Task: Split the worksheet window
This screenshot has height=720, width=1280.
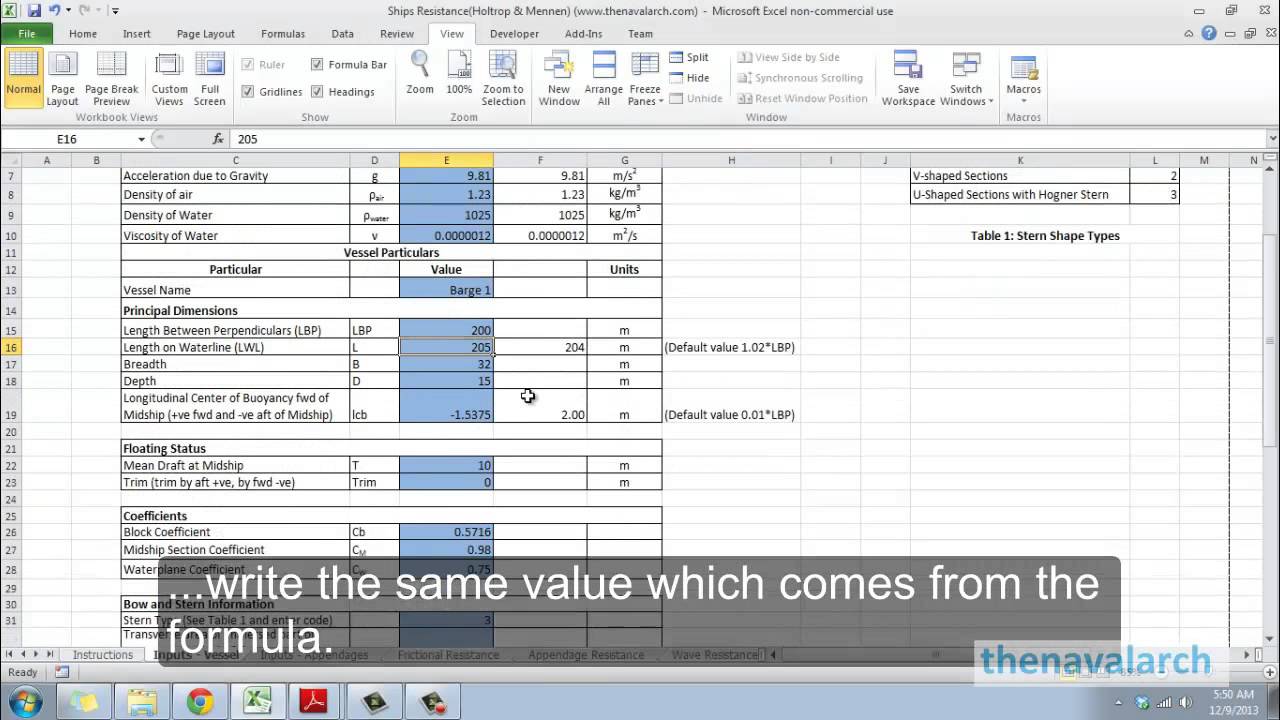Action: pos(689,57)
